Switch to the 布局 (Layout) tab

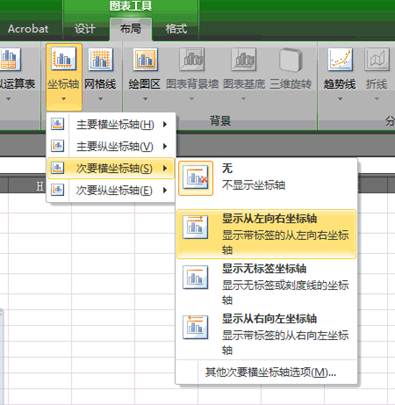[x=130, y=29]
